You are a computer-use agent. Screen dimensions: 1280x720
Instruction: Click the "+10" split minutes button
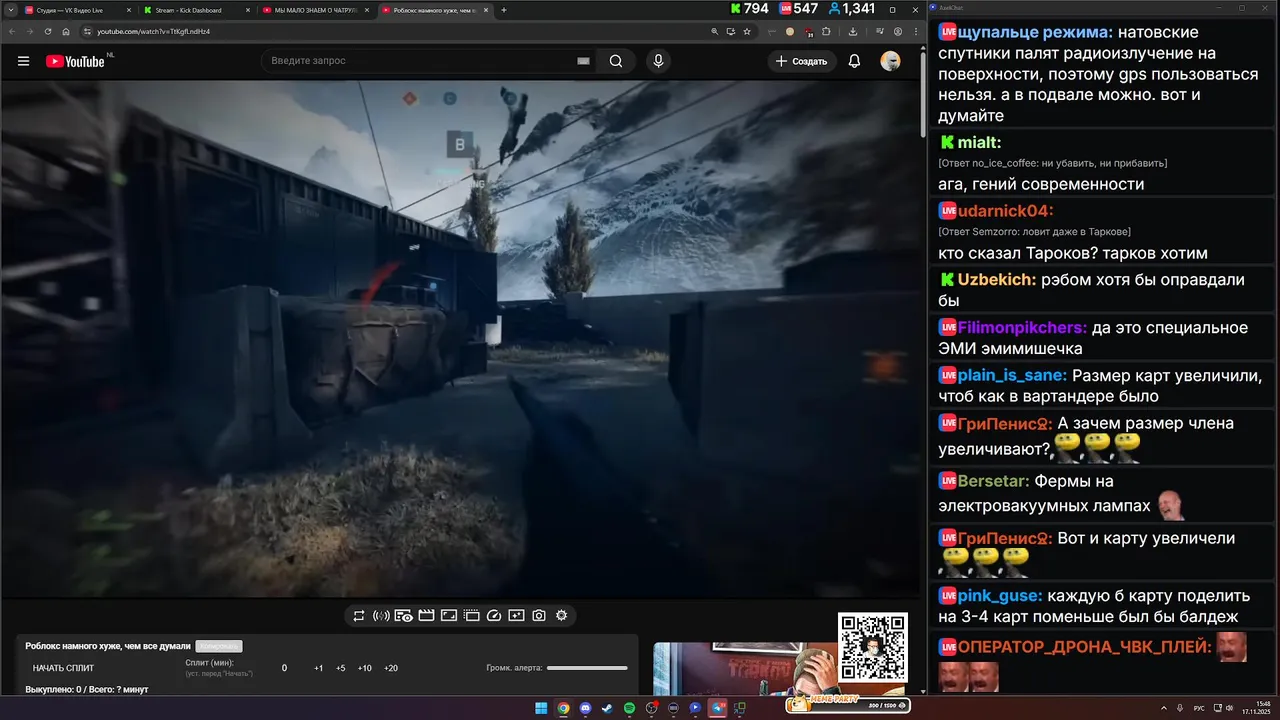pyautogui.click(x=364, y=668)
